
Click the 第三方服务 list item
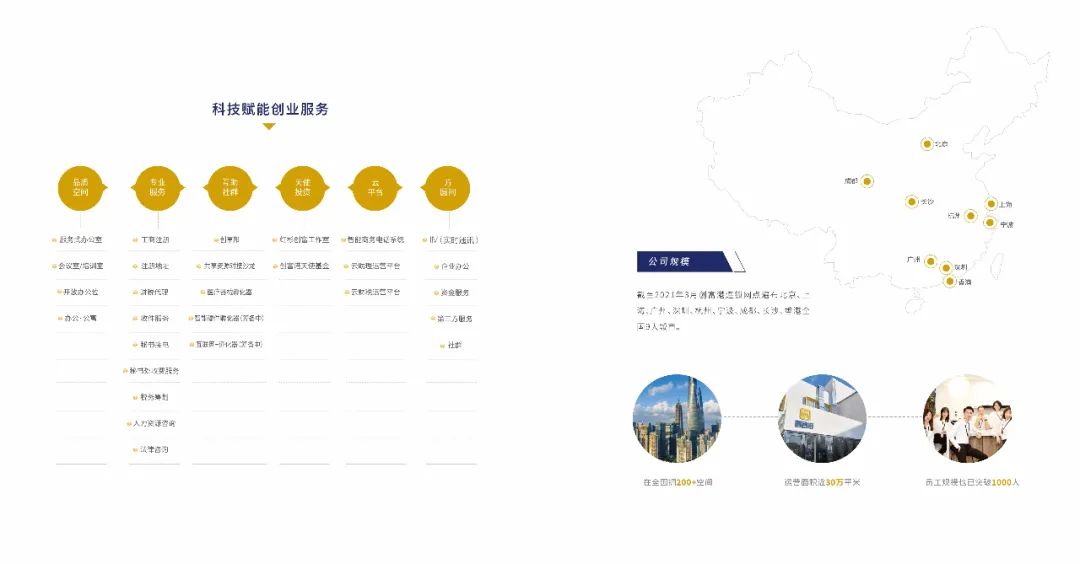click(453, 318)
